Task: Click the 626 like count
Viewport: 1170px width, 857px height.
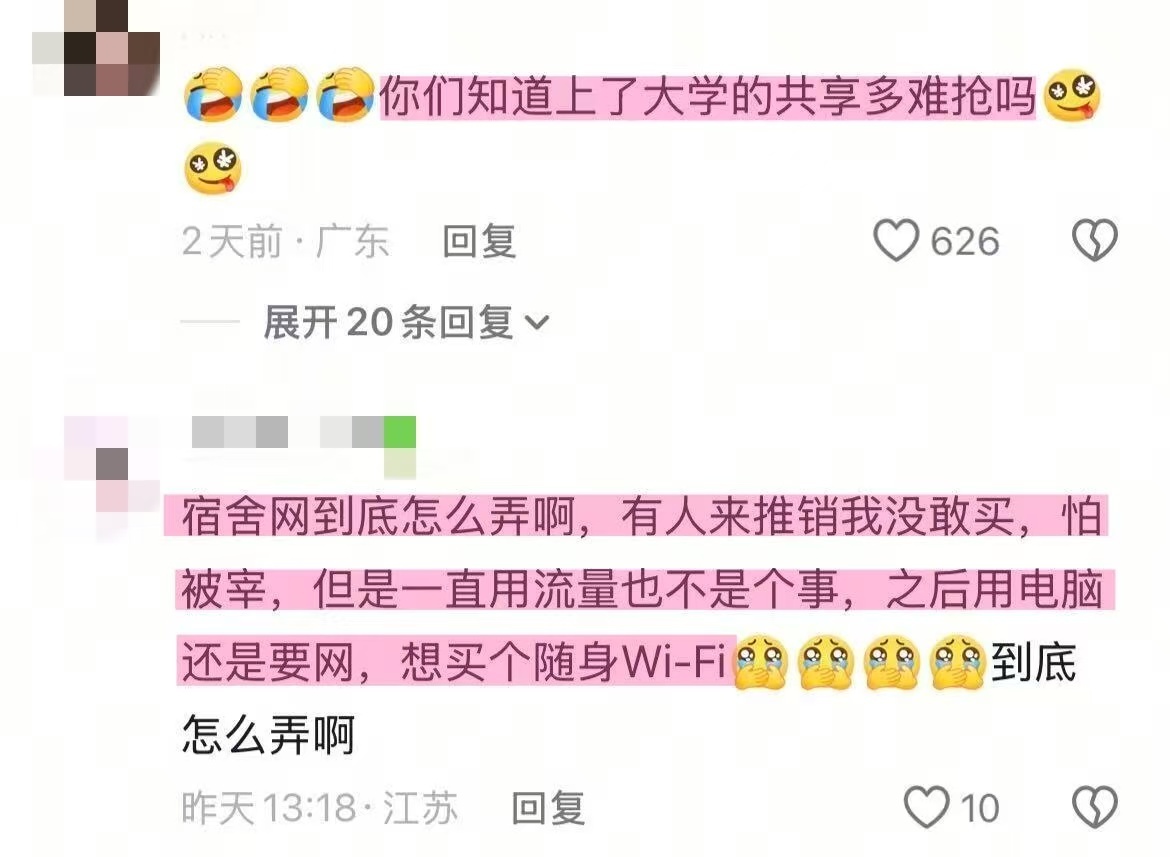Action: (x=965, y=241)
